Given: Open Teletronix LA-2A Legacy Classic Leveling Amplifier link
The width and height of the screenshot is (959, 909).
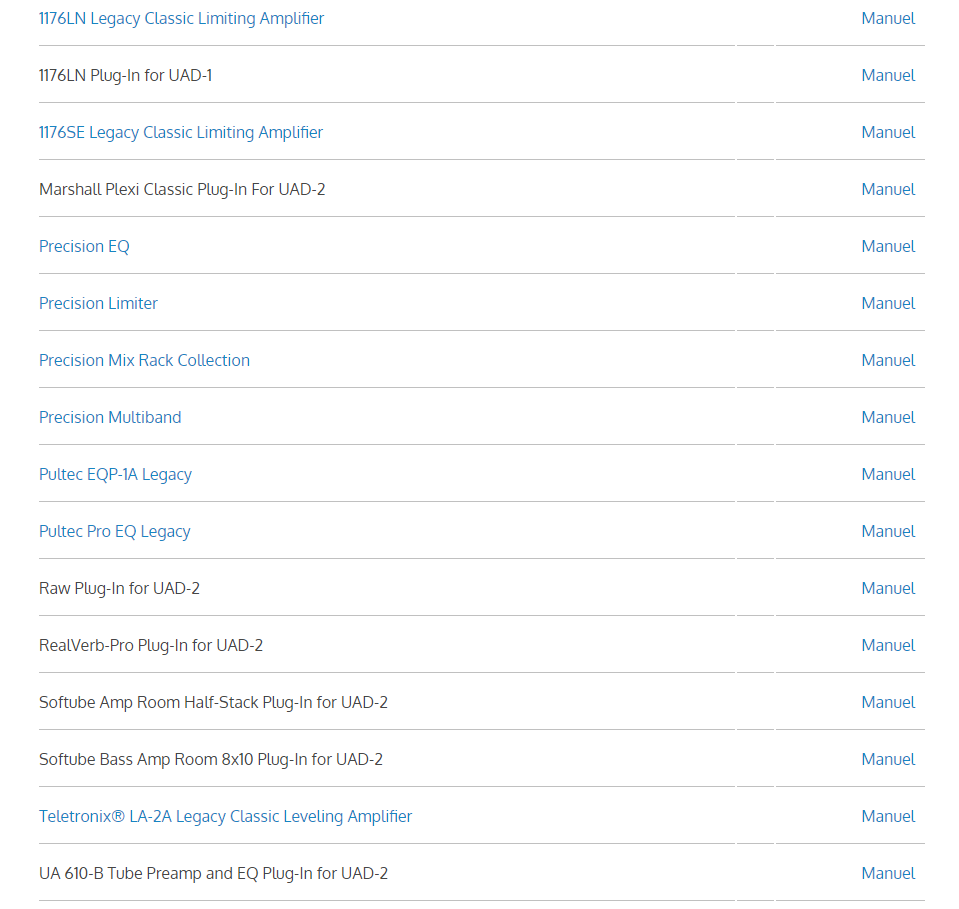Looking at the screenshot, I should coord(225,817).
